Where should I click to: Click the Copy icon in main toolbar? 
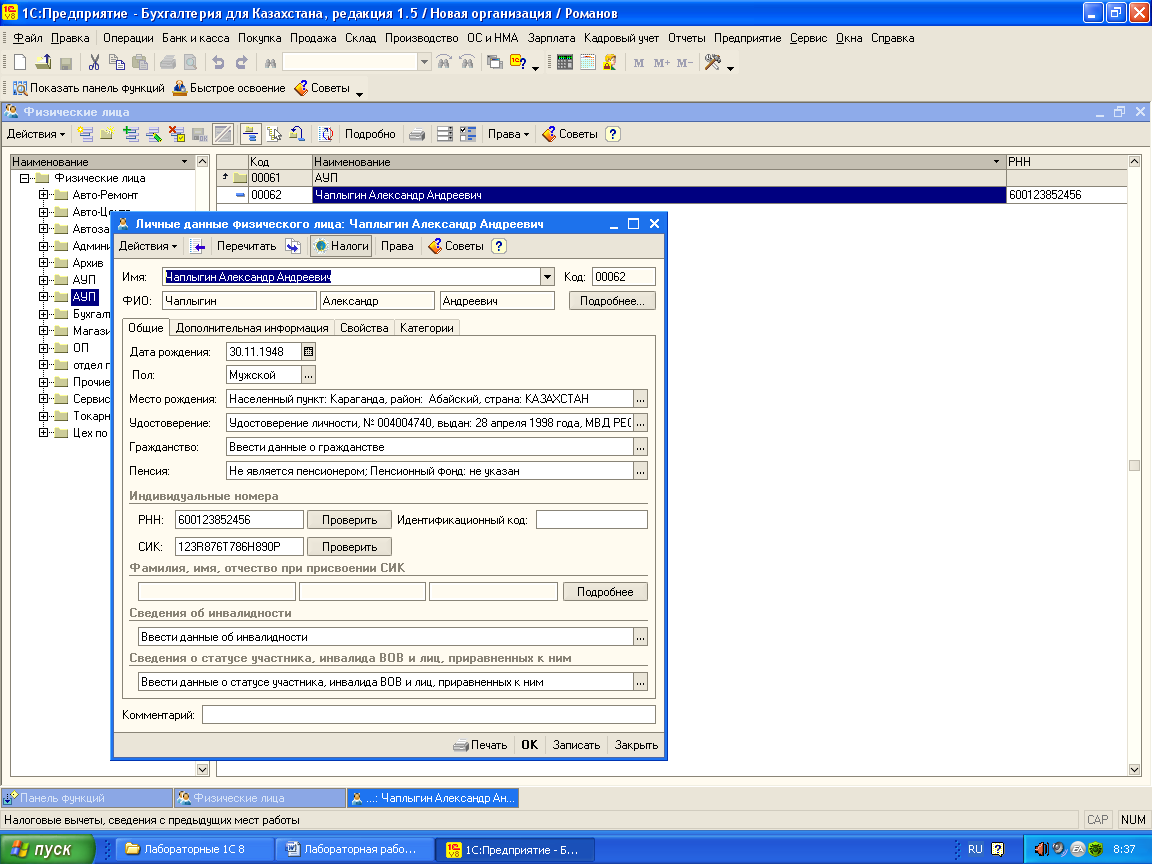coord(116,62)
